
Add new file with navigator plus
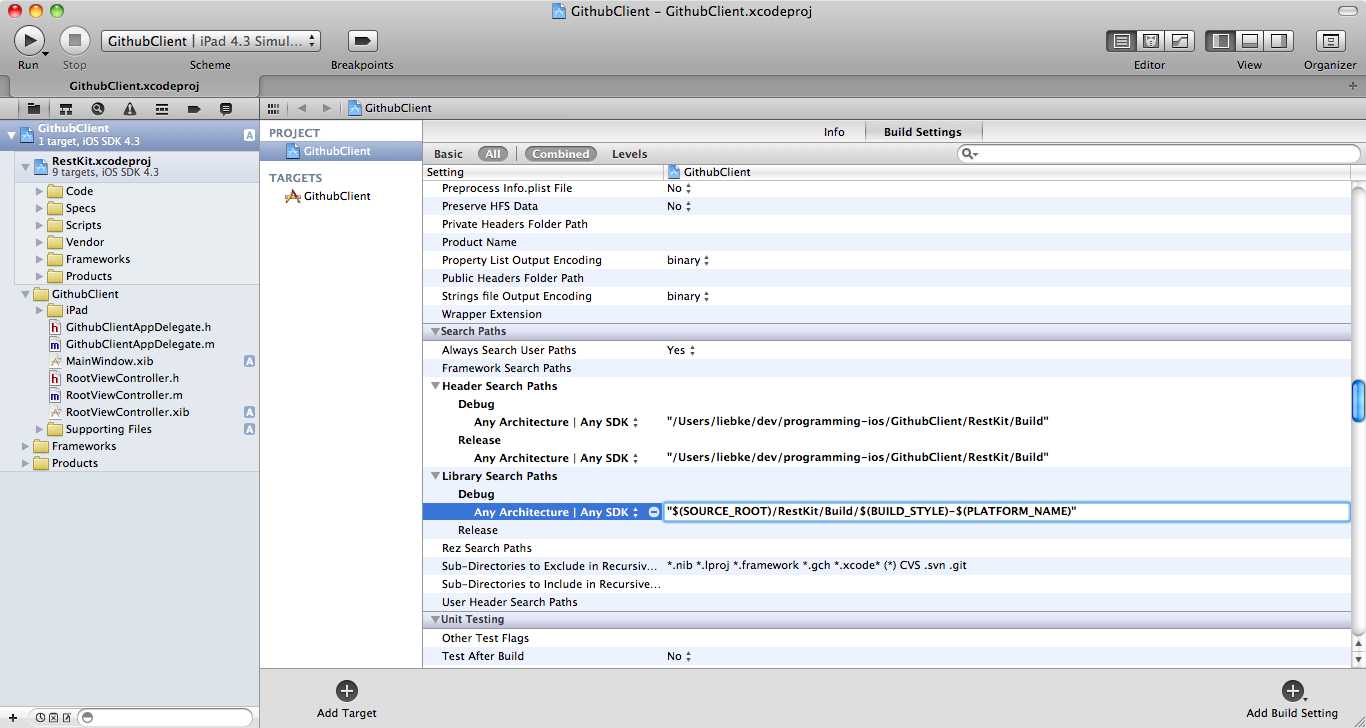coord(12,717)
